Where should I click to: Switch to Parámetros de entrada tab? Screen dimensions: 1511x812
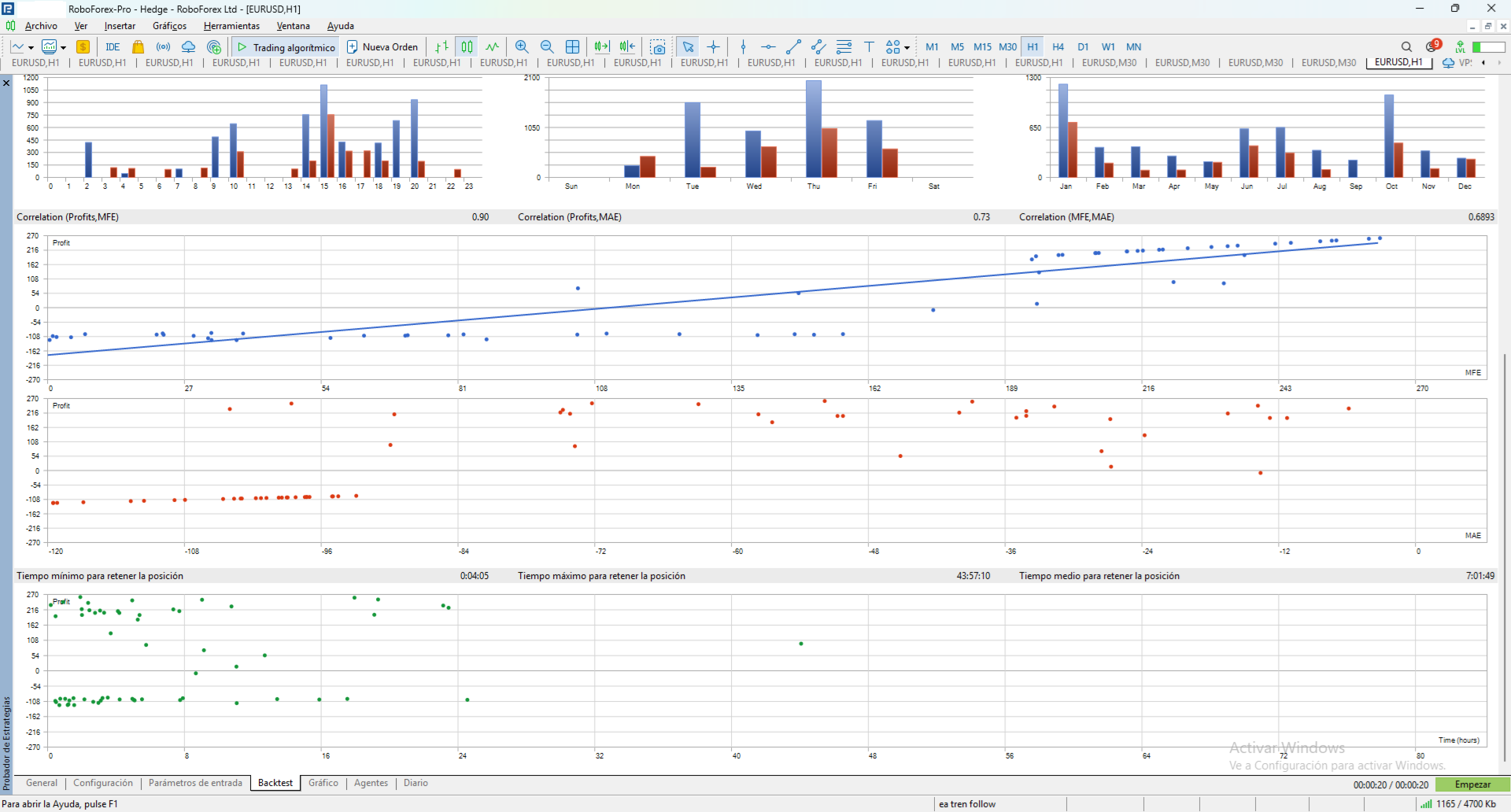click(x=195, y=783)
